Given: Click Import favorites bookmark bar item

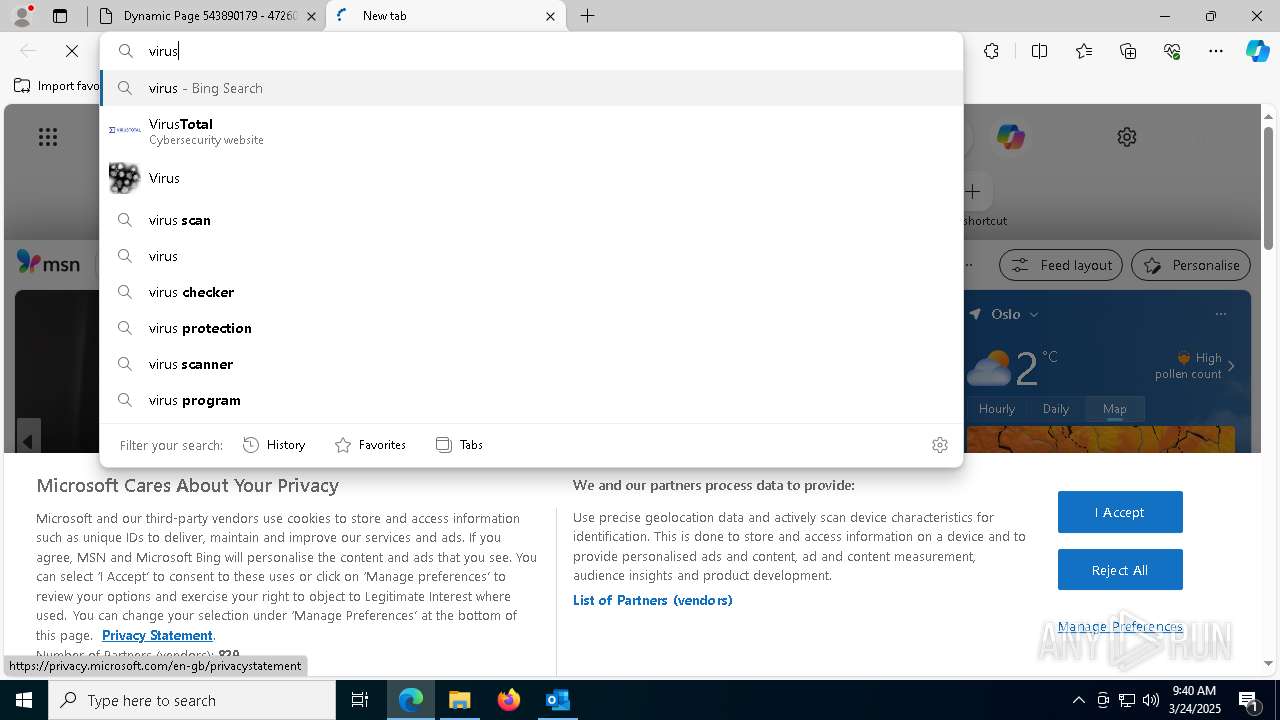Looking at the screenshot, I should [56, 86].
